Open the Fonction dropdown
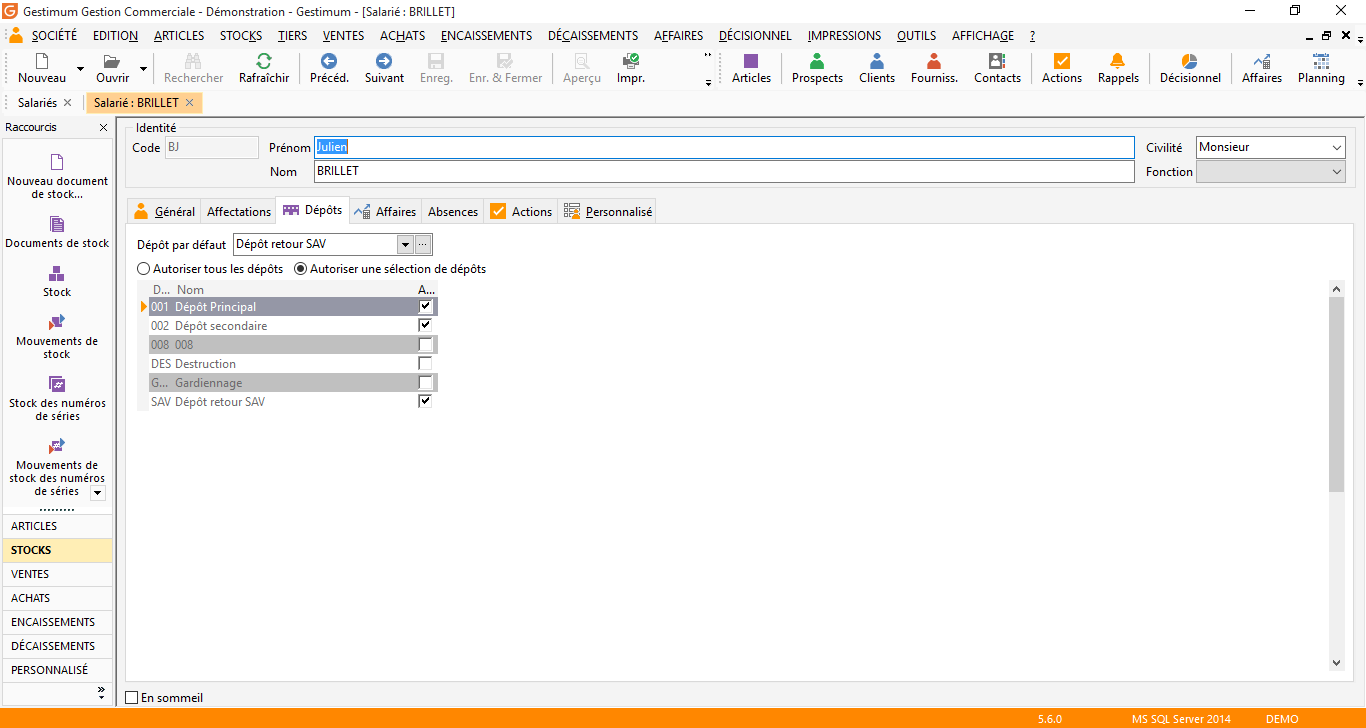The height and width of the screenshot is (728, 1366). 1337,172
